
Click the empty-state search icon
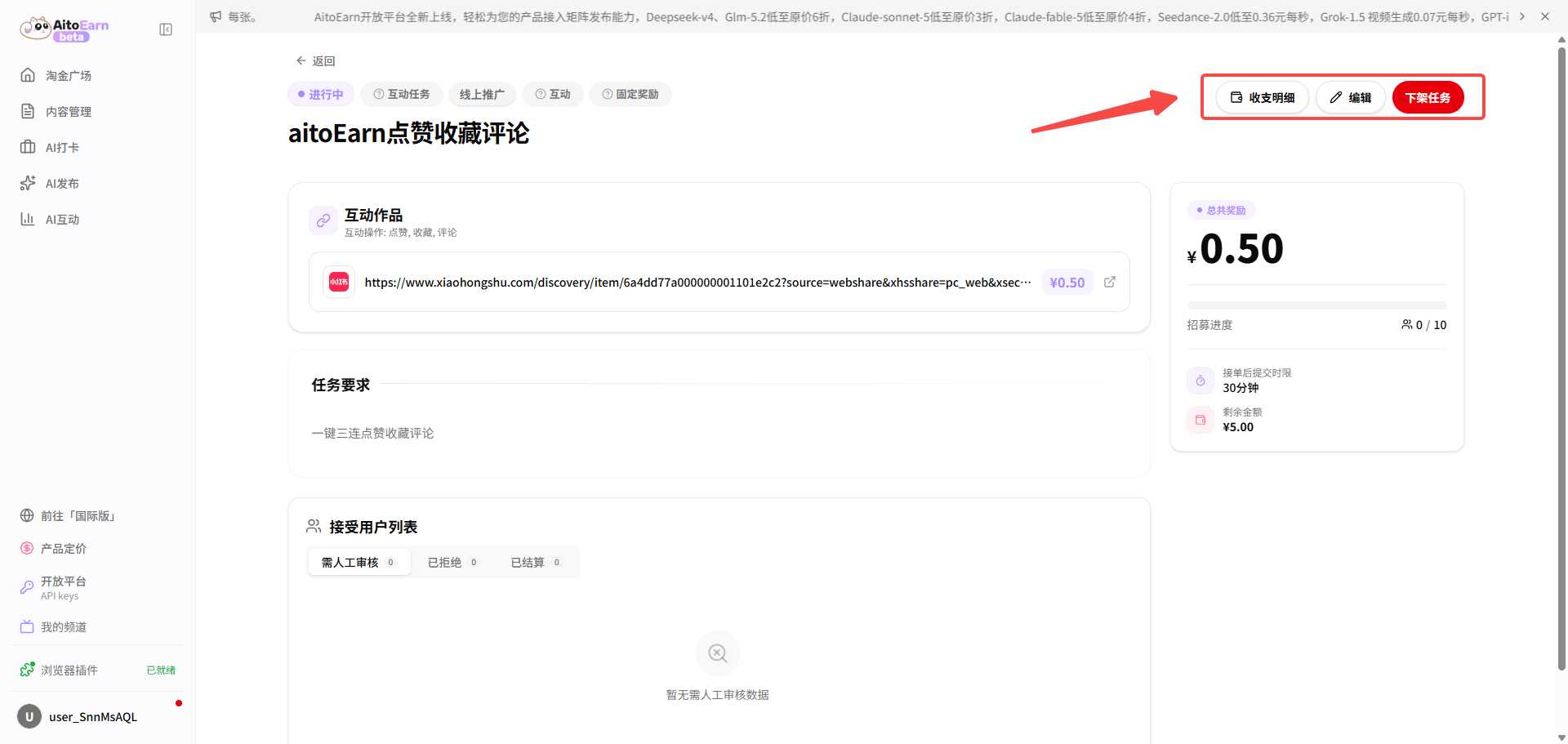tap(718, 653)
